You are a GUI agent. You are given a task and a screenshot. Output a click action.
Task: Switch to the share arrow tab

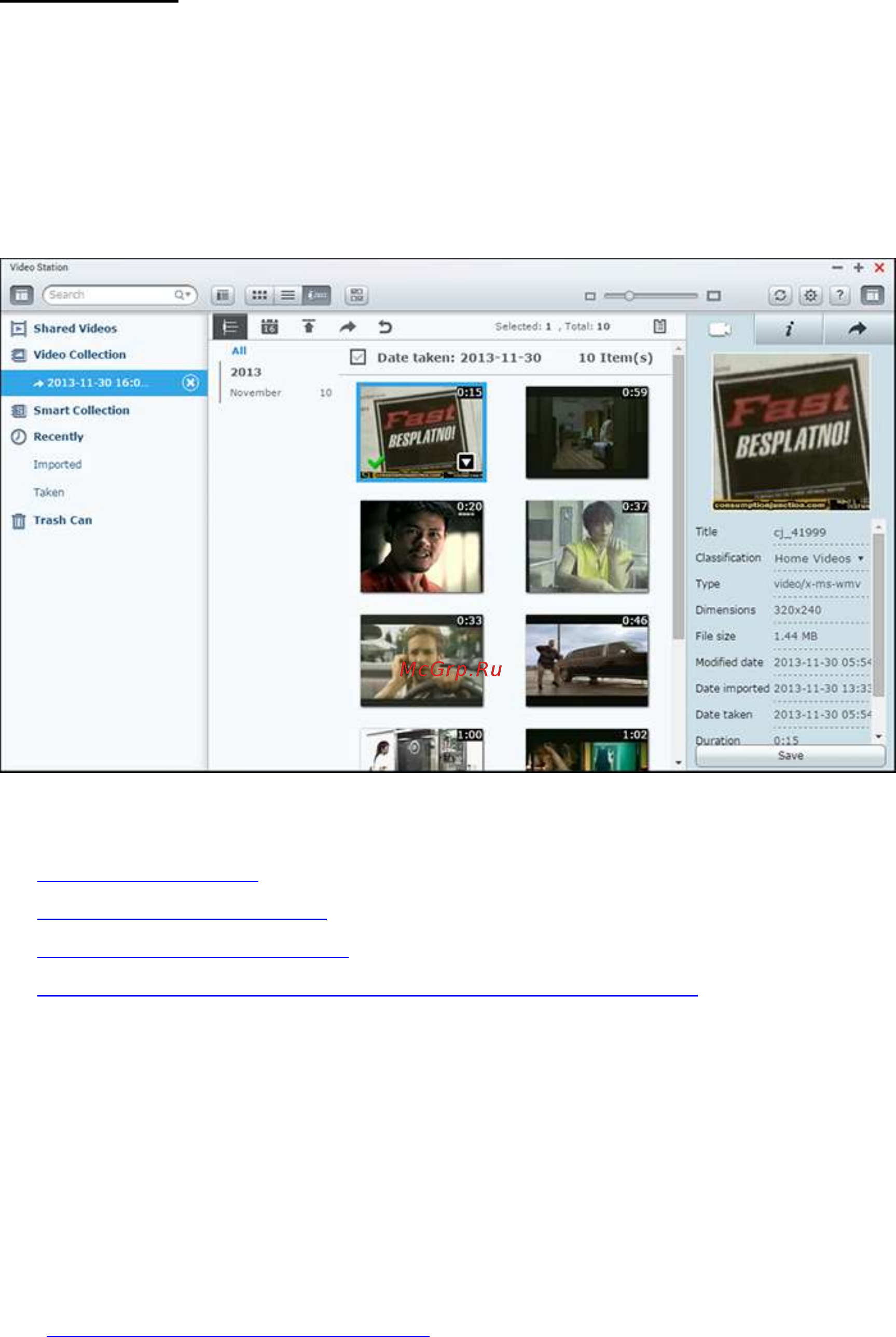pos(857,329)
